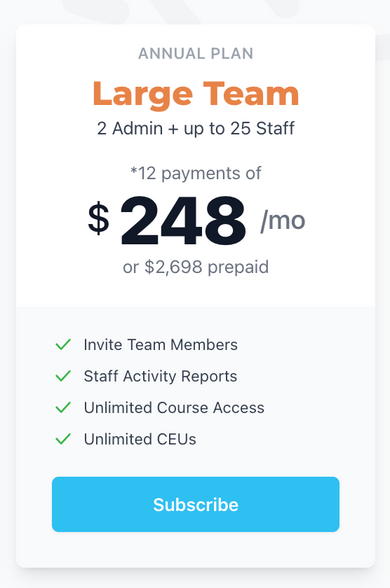Click checkmark icon beside Staff Activity Reports

click(63, 376)
